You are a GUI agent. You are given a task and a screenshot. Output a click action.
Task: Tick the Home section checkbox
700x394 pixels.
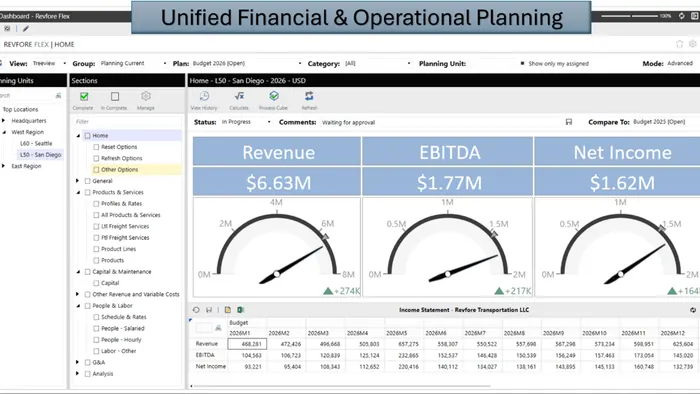[88, 136]
